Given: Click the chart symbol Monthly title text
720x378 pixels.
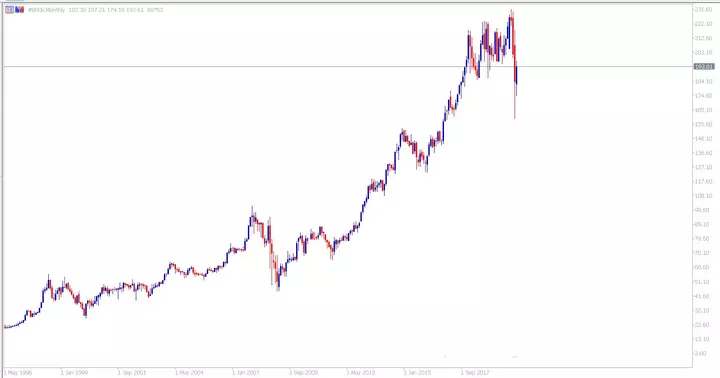Looking at the screenshot, I should coord(46,10).
